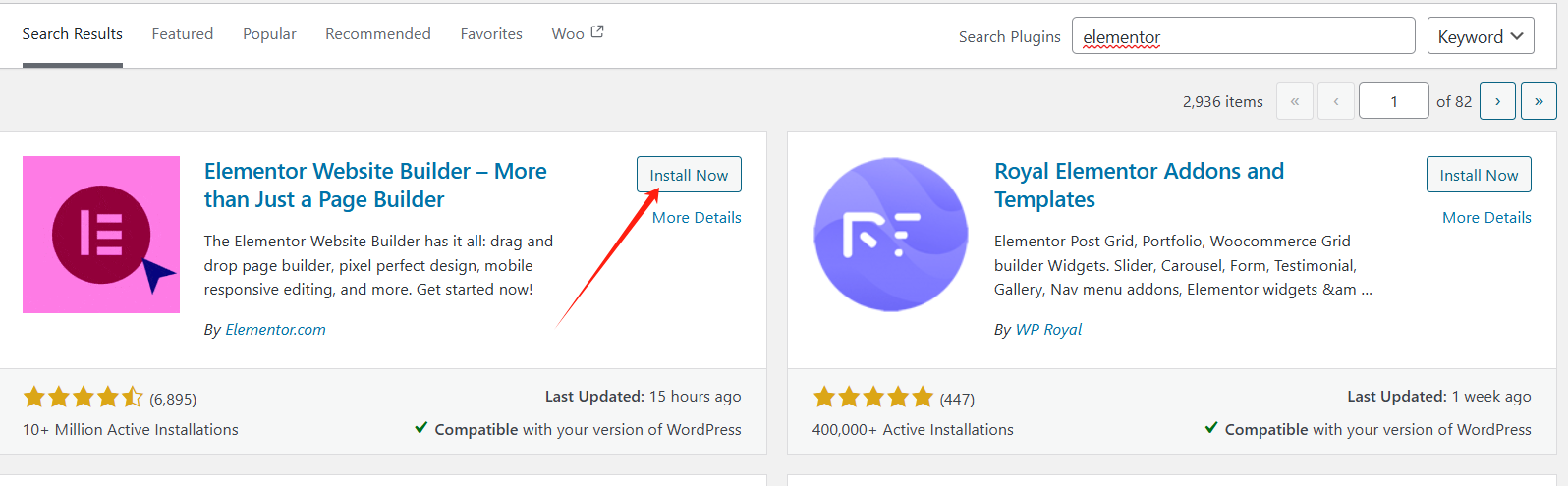
Task: Open Elementor Website Builder title link
Action: click(375, 186)
